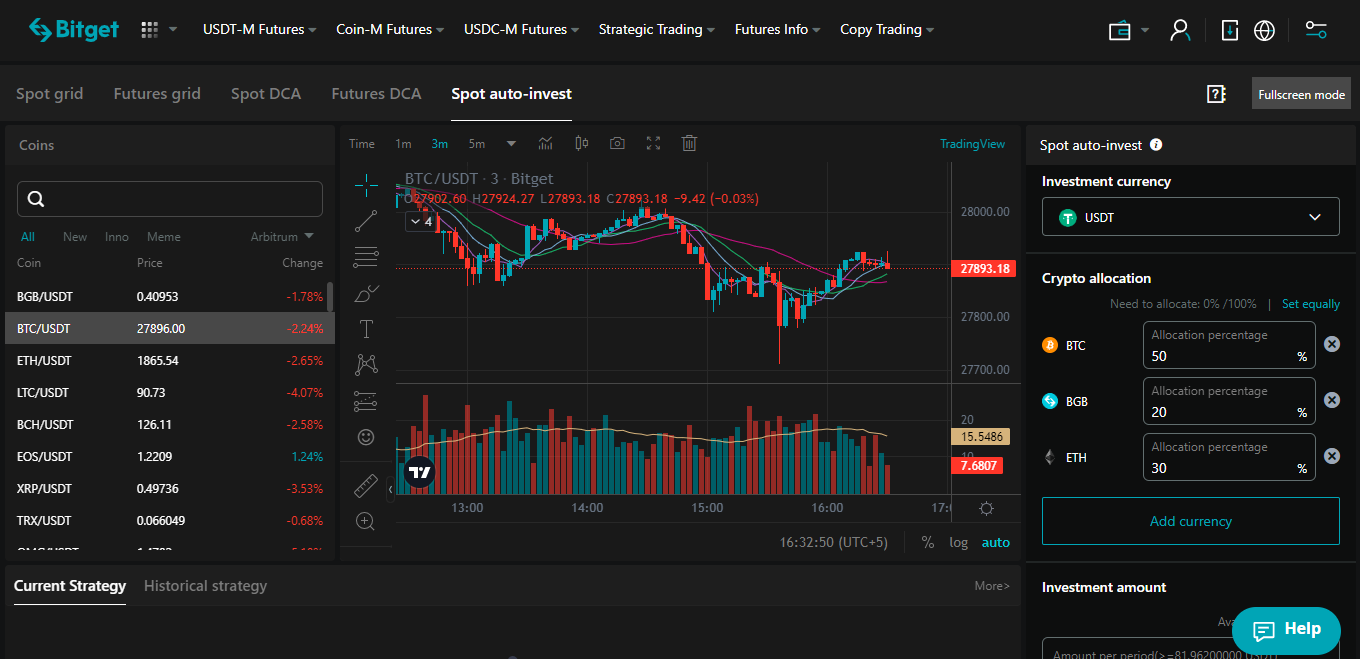The image size is (1360, 659).
Task: Select the chart zoom-in tool
Action: [366, 521]
